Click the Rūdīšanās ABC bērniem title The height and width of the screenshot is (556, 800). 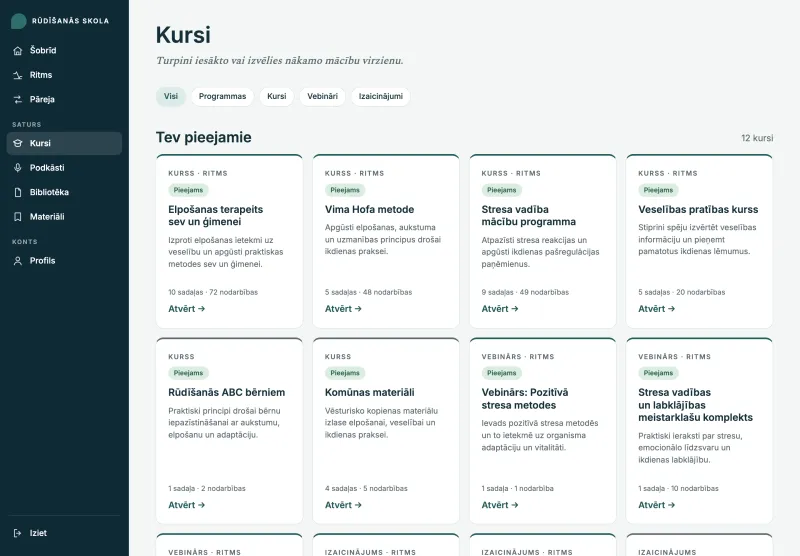pos(227,393)
